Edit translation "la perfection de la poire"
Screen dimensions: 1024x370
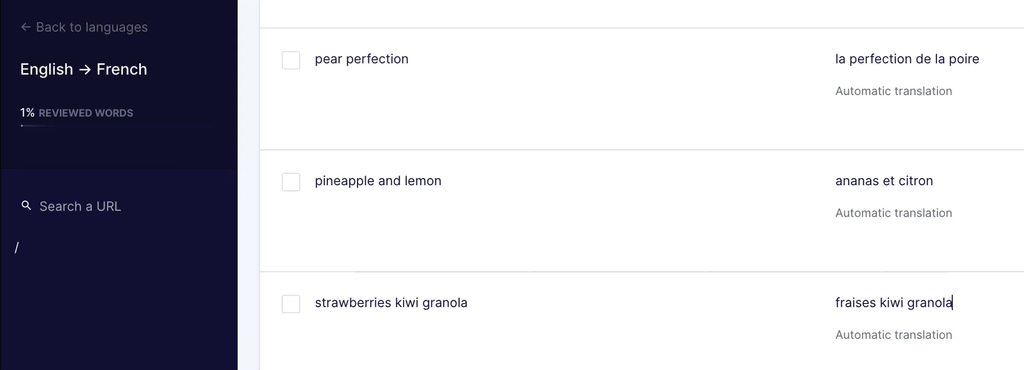coord(907,59)
